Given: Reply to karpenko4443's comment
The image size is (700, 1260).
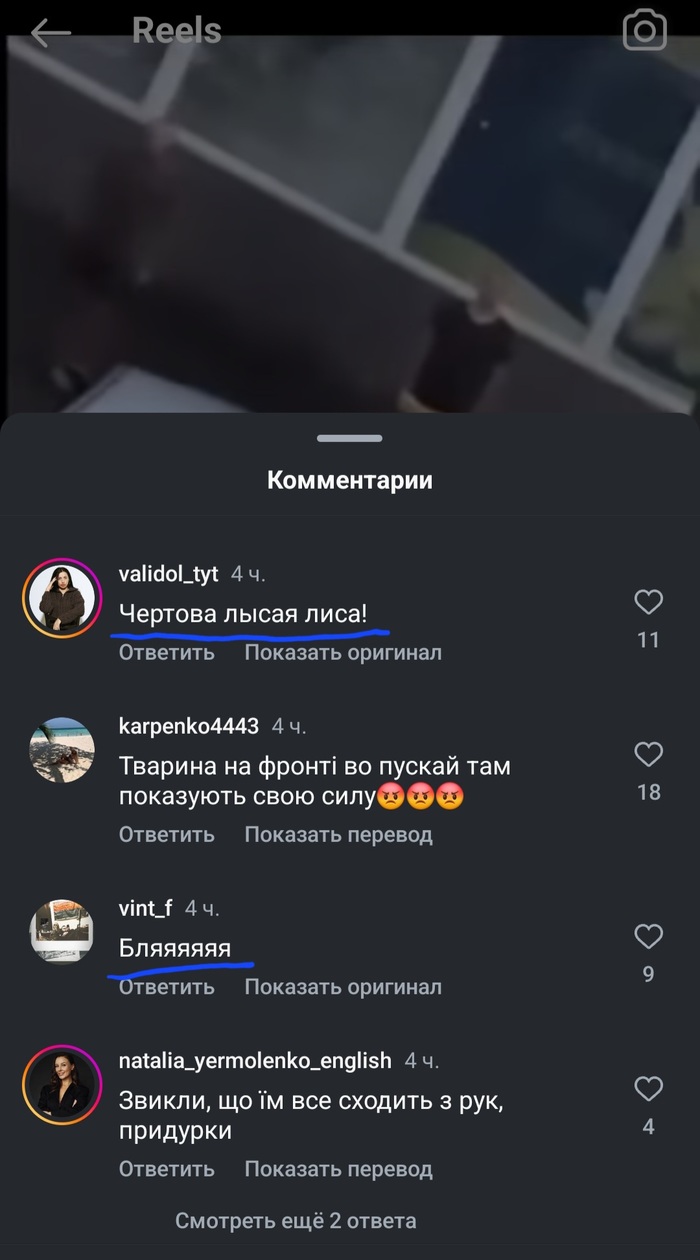Looking at the screenshot, I should [167, 834].
